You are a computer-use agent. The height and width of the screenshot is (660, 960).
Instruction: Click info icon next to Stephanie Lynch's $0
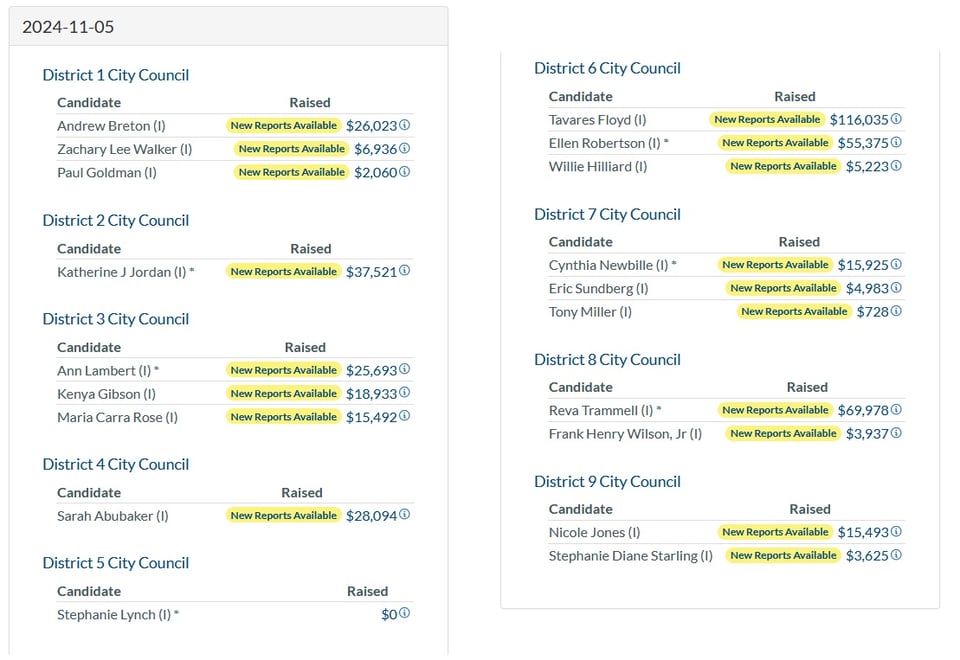[405, 614]
